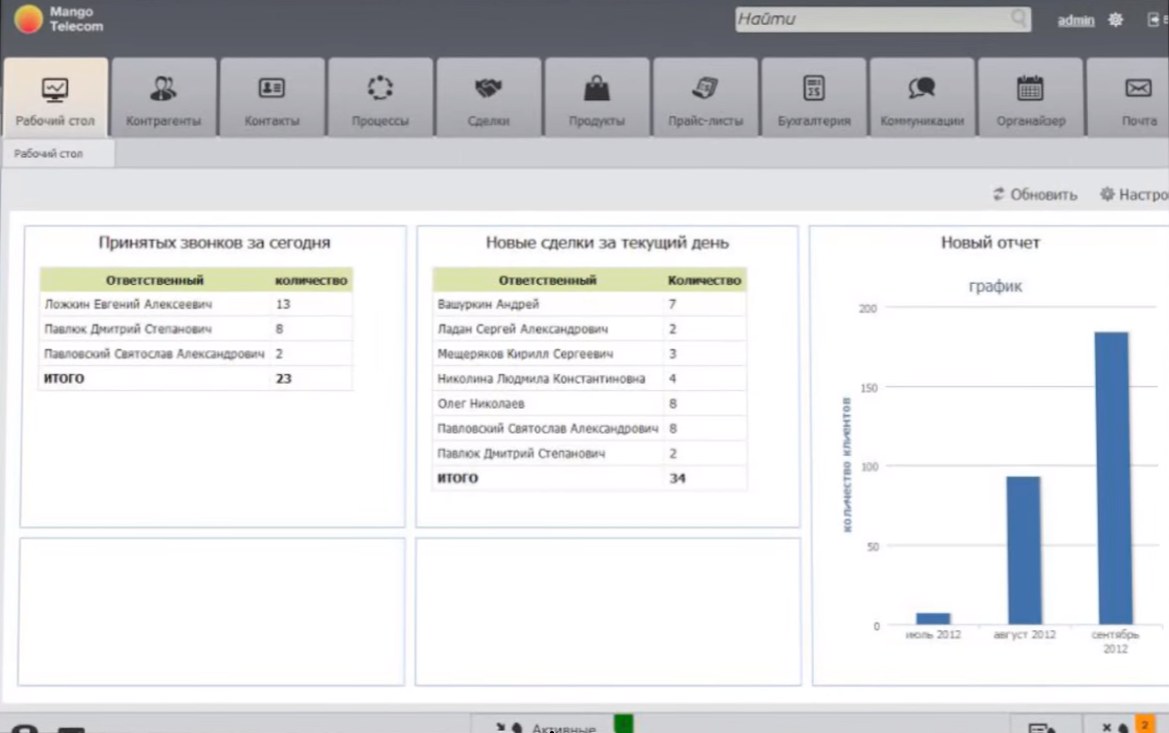Open the Продукты section
The height and width of the screenshot is (733, 1169).
tap(597, 98)
